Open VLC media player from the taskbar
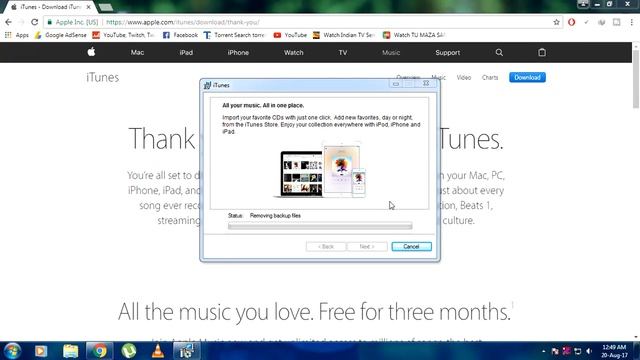 pyautogui.click(x=158, y=351)
